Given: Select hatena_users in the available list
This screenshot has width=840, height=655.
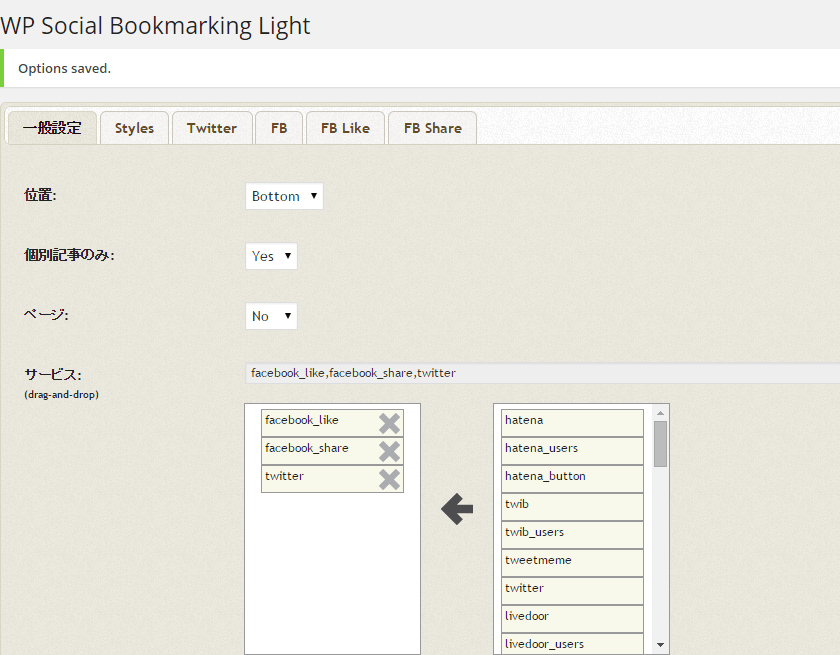Looking at the screenshot, I should tap(572, 451).
